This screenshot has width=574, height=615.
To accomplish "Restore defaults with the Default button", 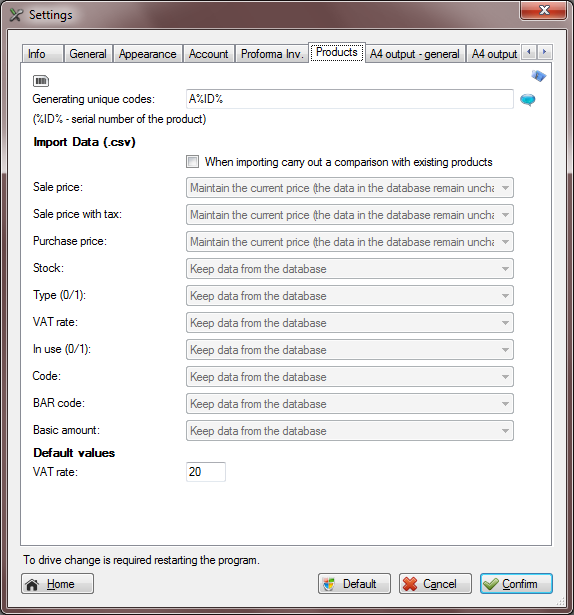I will coord(354,584).
